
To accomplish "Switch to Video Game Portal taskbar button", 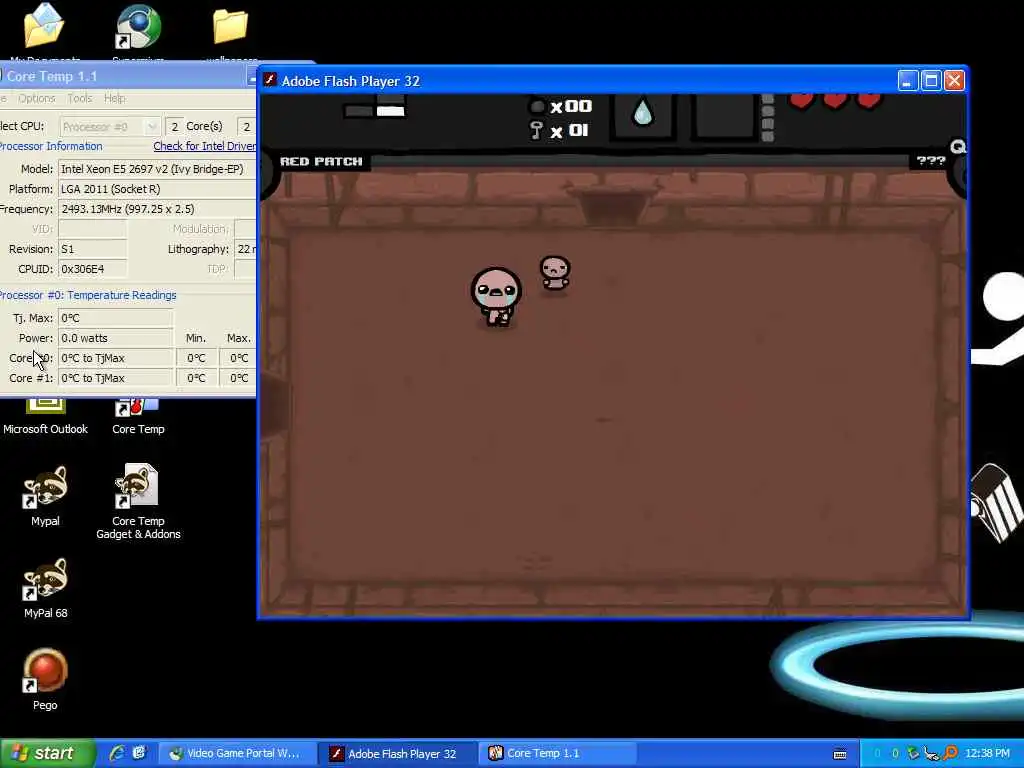I will (x=237, y=753).
